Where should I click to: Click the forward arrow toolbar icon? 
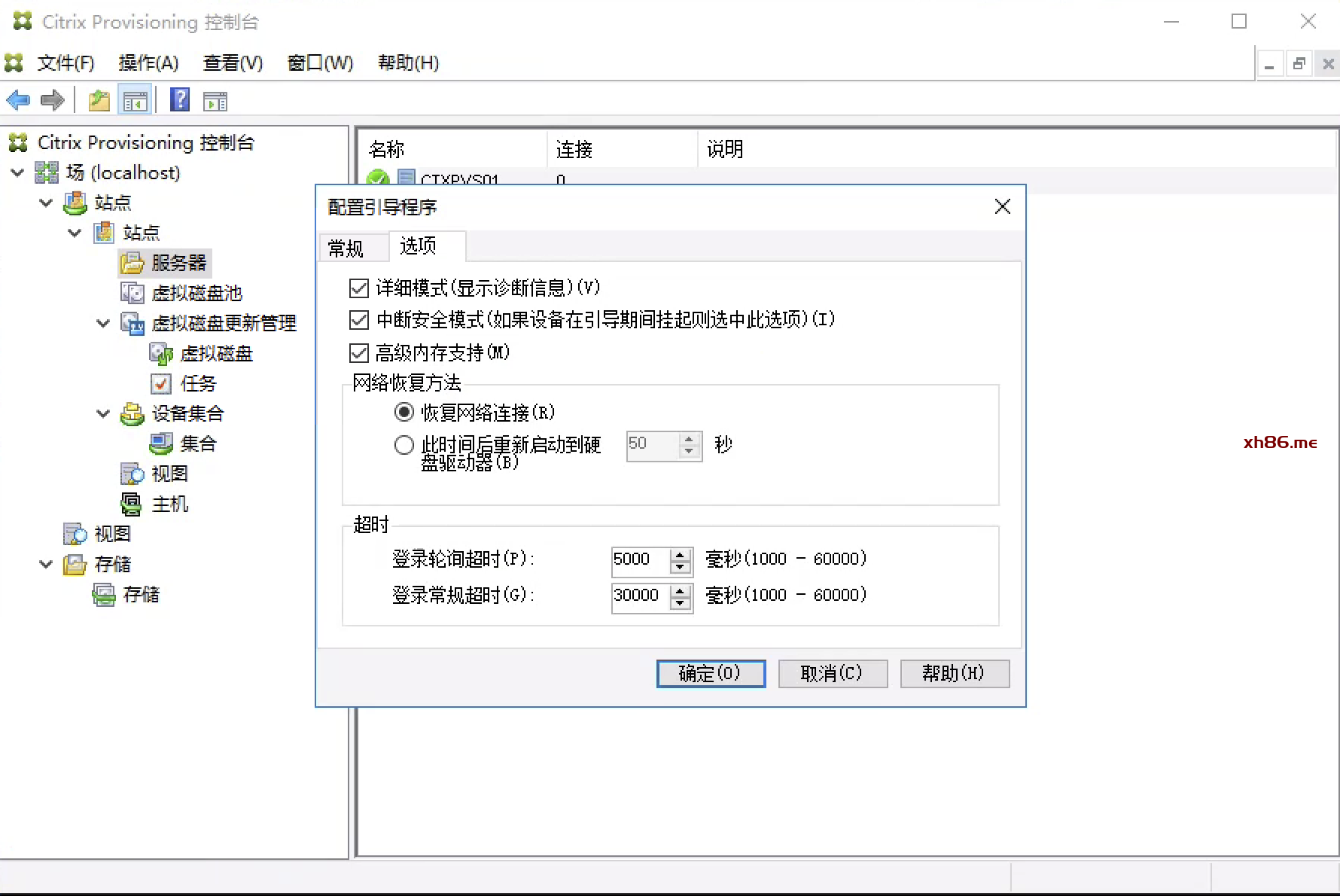point(52,100)
